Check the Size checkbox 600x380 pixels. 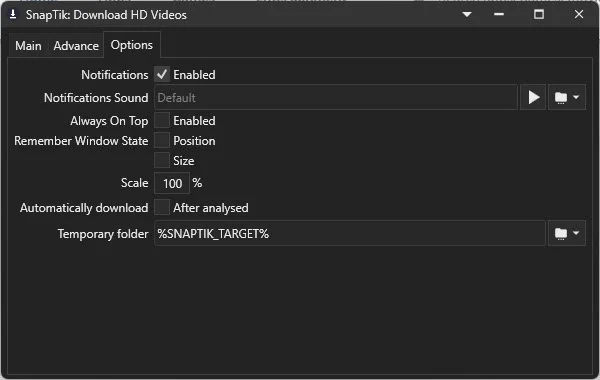[162, 160]
